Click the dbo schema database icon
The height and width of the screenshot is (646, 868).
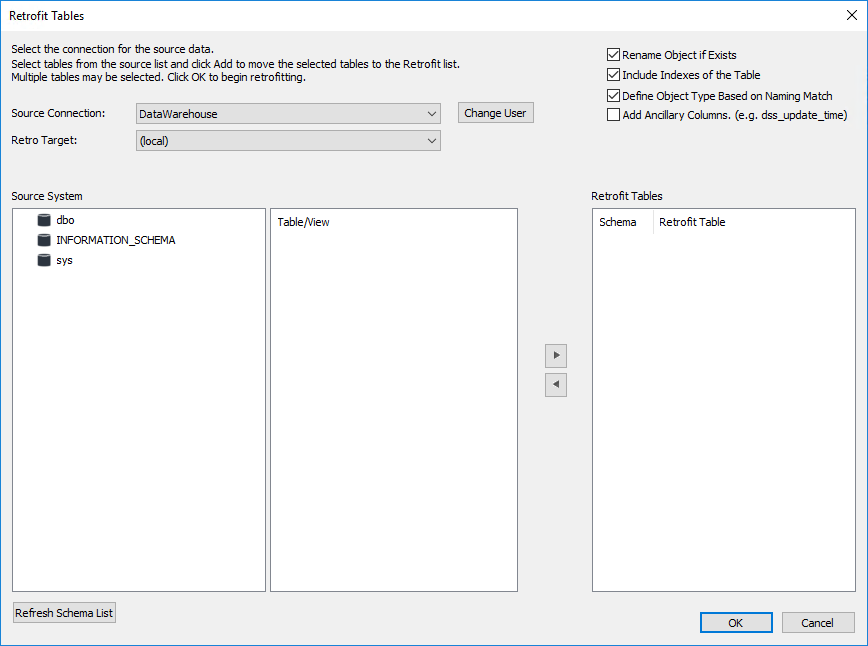(43, 220)
